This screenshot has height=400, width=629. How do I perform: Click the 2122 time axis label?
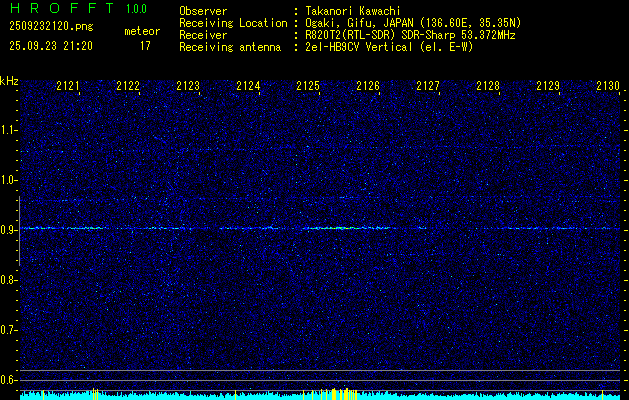click(x=128, y=85)
